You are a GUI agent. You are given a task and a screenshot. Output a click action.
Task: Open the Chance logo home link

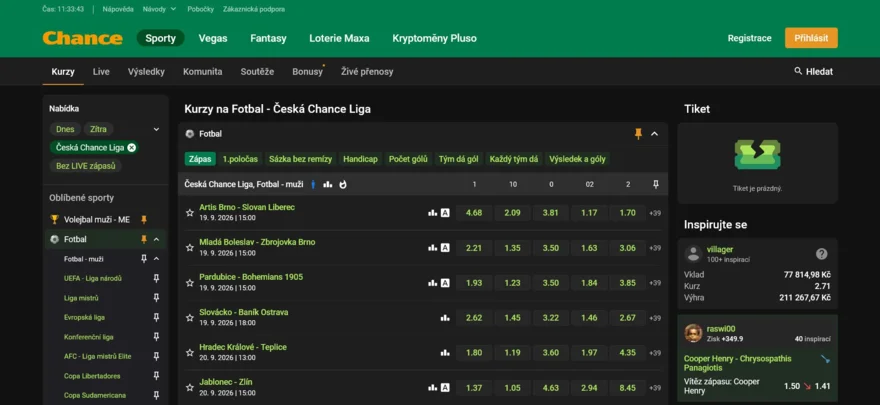click(x=82, y=38)
